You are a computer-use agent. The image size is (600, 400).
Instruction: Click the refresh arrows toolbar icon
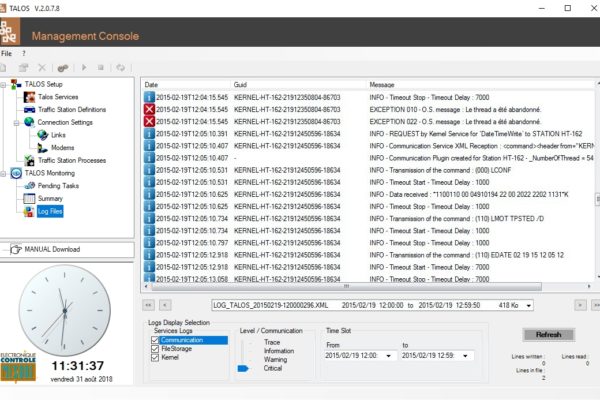point(121,68)
